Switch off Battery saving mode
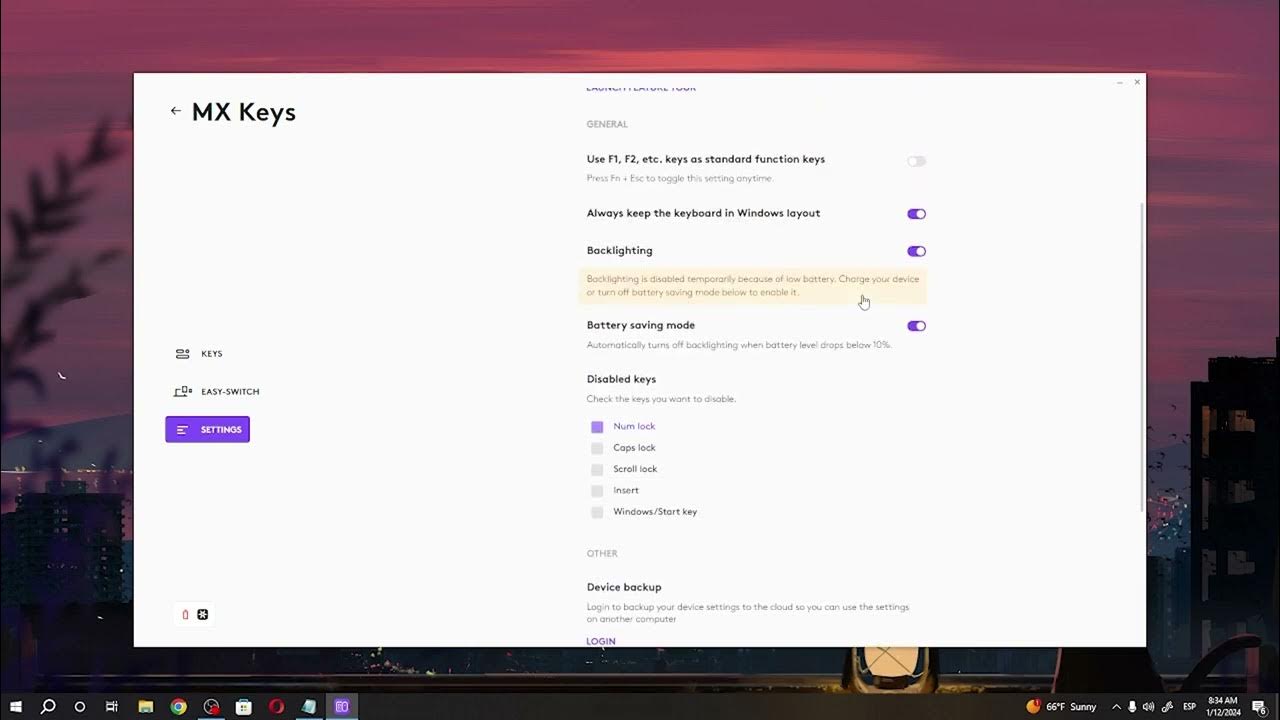 916,326
